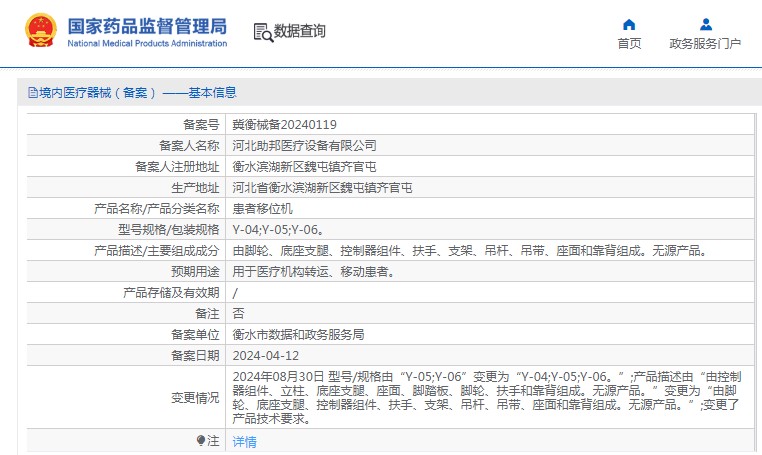Select the value 用于医疗机构转运、移动患者。
The image size is (762, 455).
pyautogui.click(x=314, y=272)
